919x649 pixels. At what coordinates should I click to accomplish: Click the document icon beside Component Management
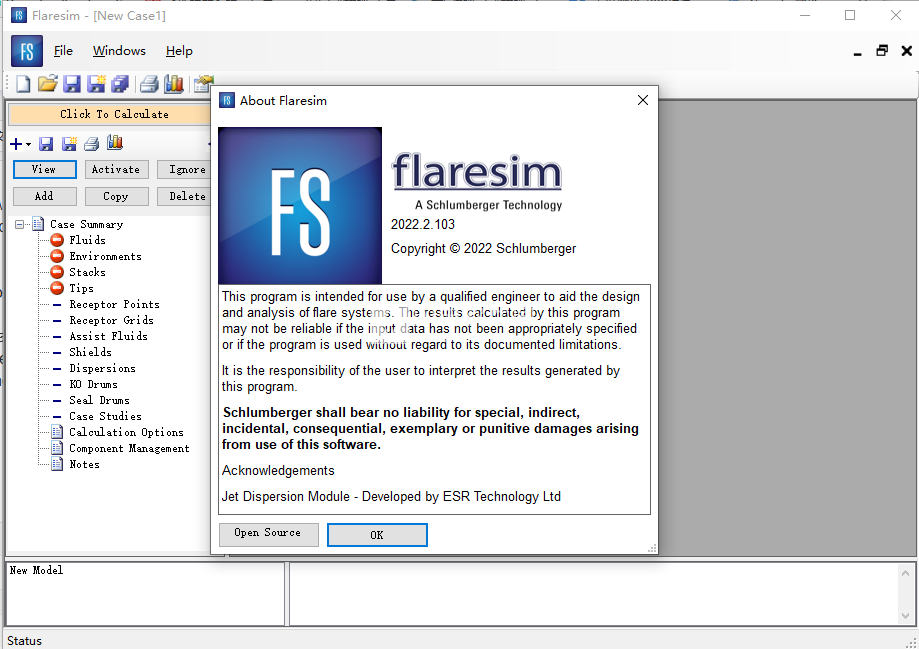point(57,448)
